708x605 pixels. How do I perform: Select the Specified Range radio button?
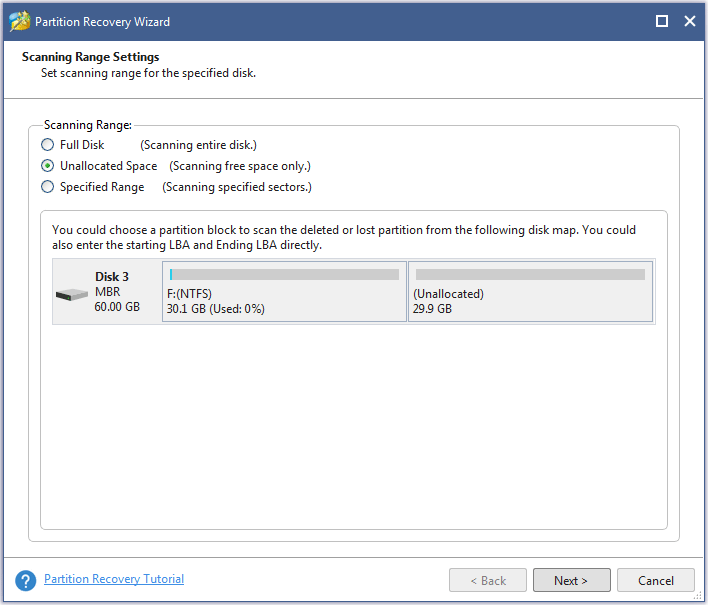(47, 187)
